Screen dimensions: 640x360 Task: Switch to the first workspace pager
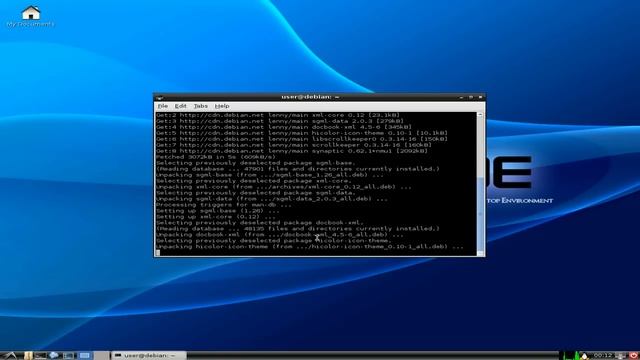[x=85, y=356]
